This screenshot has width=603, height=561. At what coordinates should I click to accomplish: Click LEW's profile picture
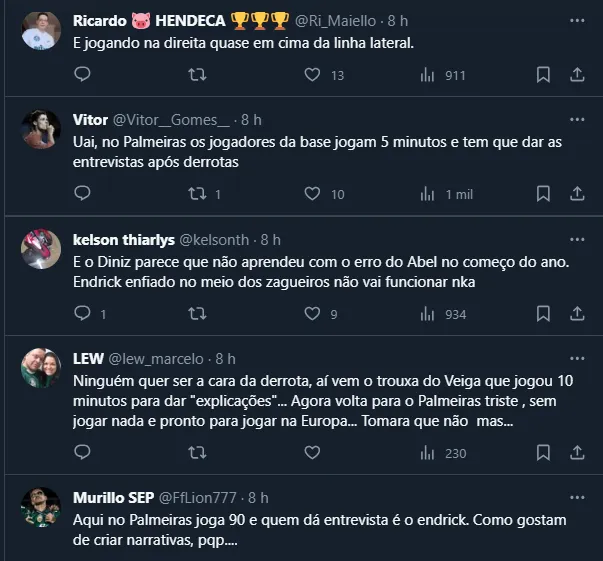pos(40,367)
